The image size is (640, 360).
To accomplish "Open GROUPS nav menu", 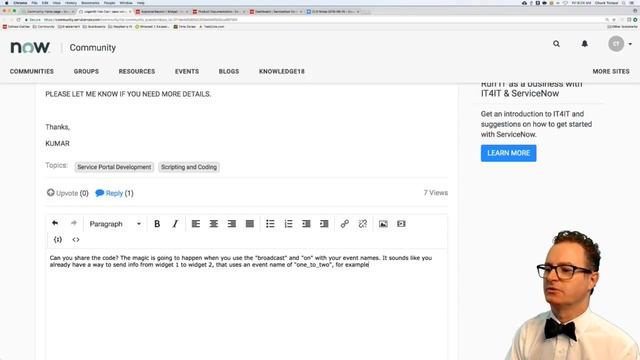I will coord(86,71).
